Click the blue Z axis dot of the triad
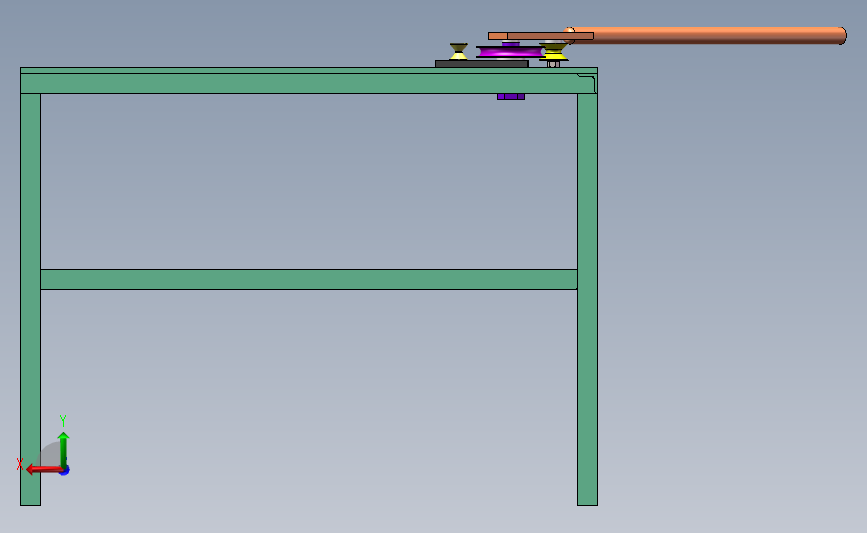Screen dimensions: 867x533 click(x=65, y=471)
